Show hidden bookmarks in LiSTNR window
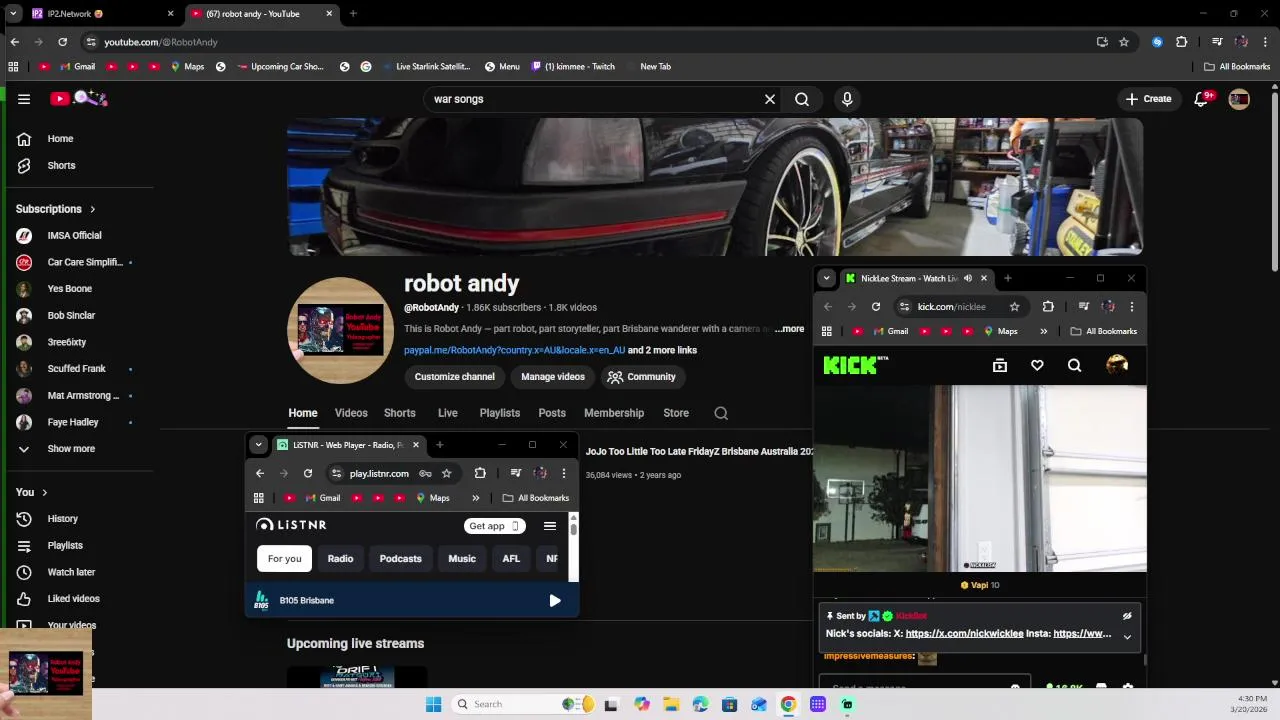Screen dimensions: 1280x720 point(476,498)
